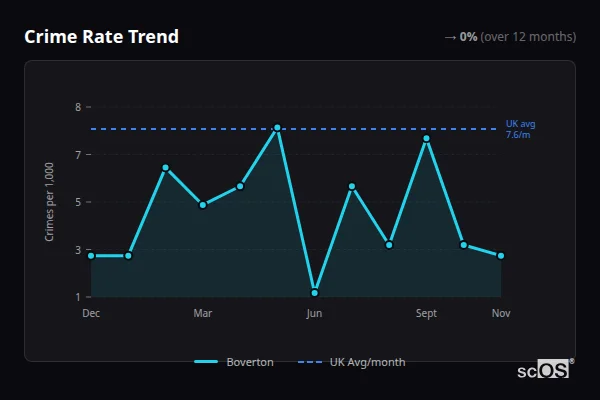Click the 'Crime Rate Trend' heading
The width and height of the screenshot is (600, 400).
pyautogui.click(x=101, y=37)
